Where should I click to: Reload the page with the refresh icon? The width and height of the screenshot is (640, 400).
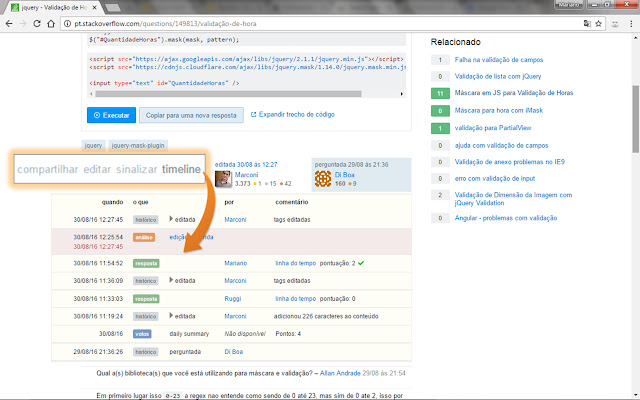[x=37, y=24]
